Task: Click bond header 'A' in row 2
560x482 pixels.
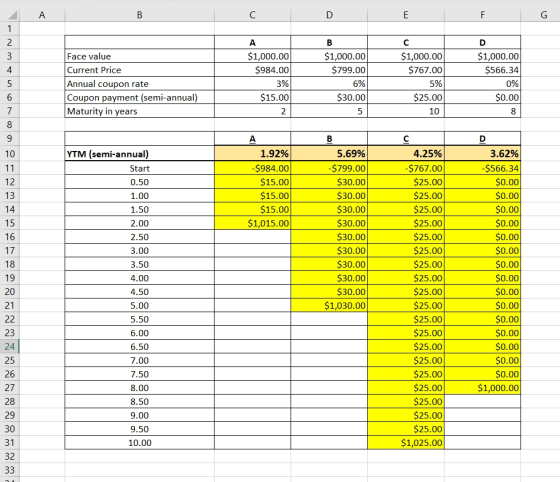Action: [x=252, y=42]
